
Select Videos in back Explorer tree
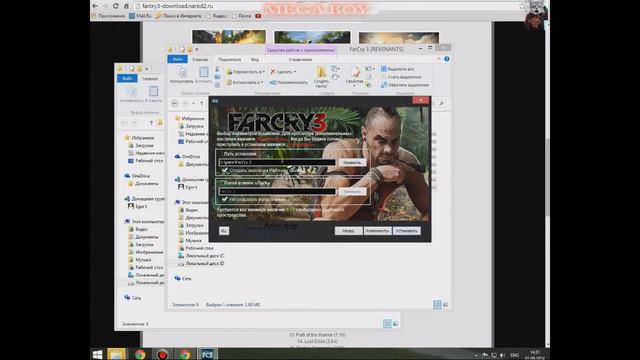[138, 229]
